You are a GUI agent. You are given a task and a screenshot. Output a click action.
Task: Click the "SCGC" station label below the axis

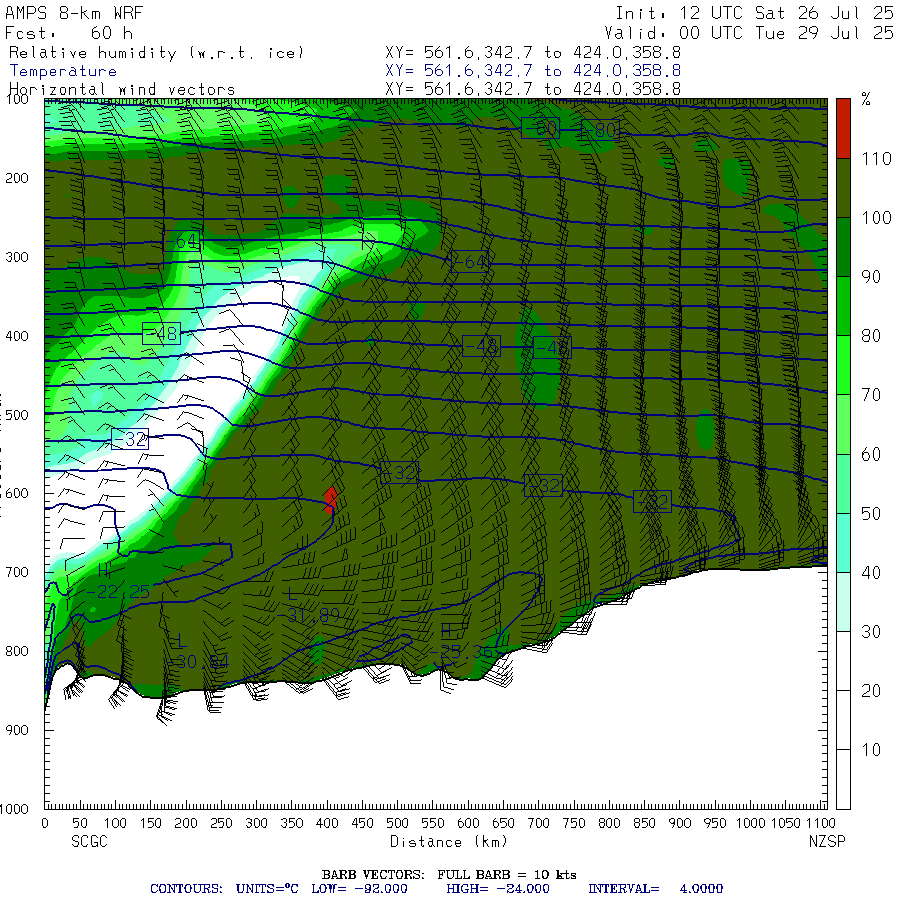pyautogui.click(x=89, y=841)
